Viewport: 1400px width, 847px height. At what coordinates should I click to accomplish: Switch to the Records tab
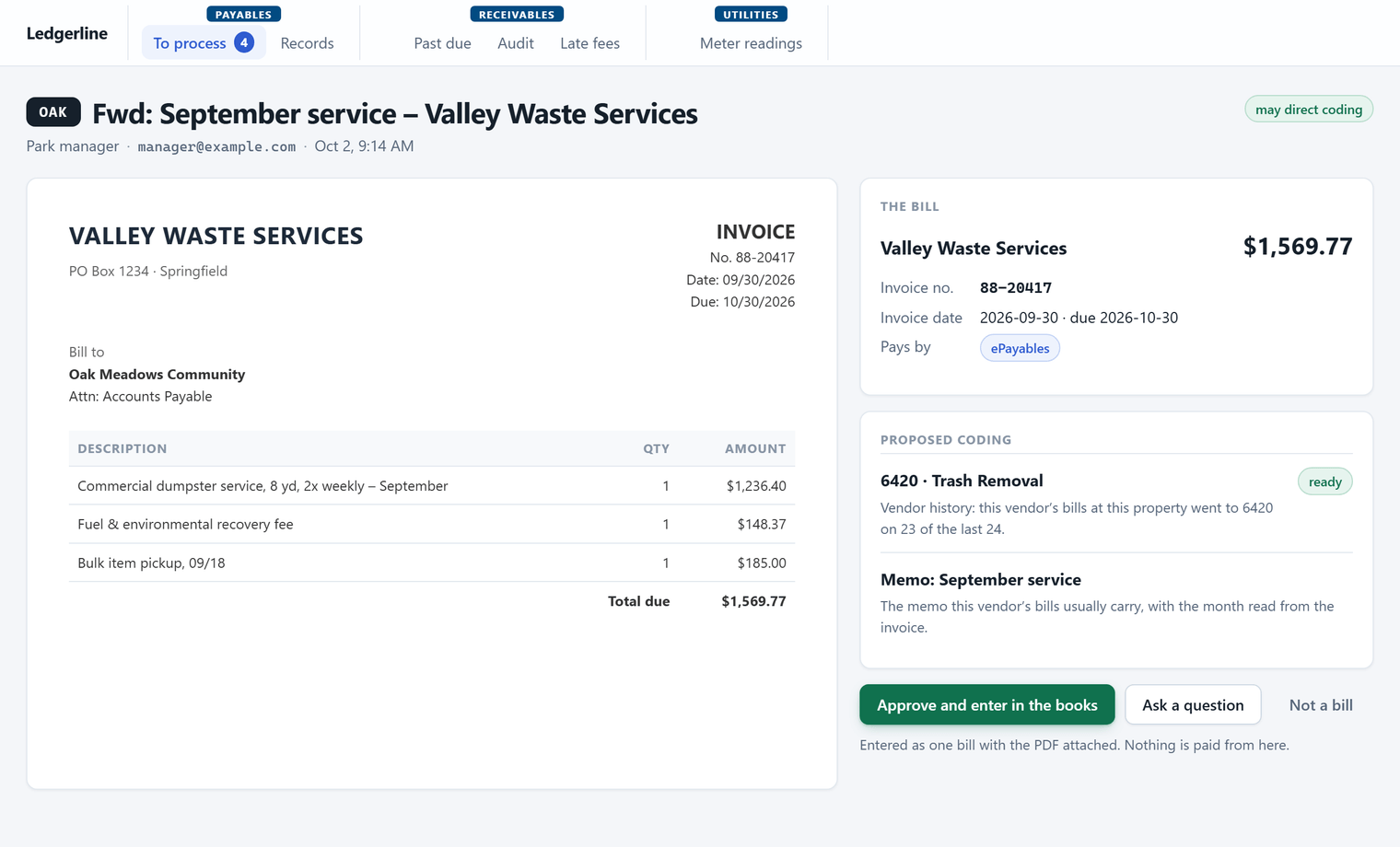(x=307, y=43)
